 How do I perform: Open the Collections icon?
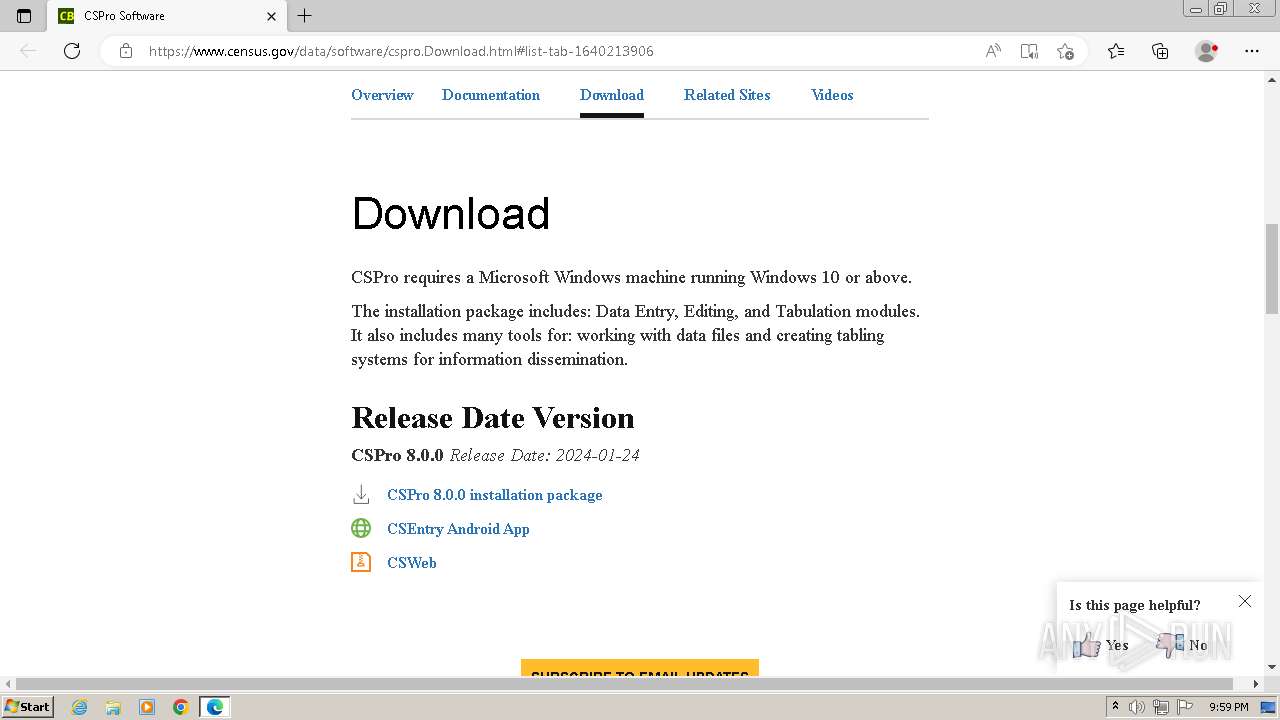click(1160, 51)
